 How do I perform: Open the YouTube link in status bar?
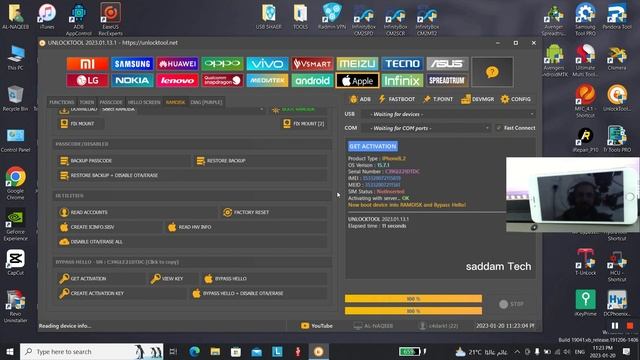pos(317,326)
